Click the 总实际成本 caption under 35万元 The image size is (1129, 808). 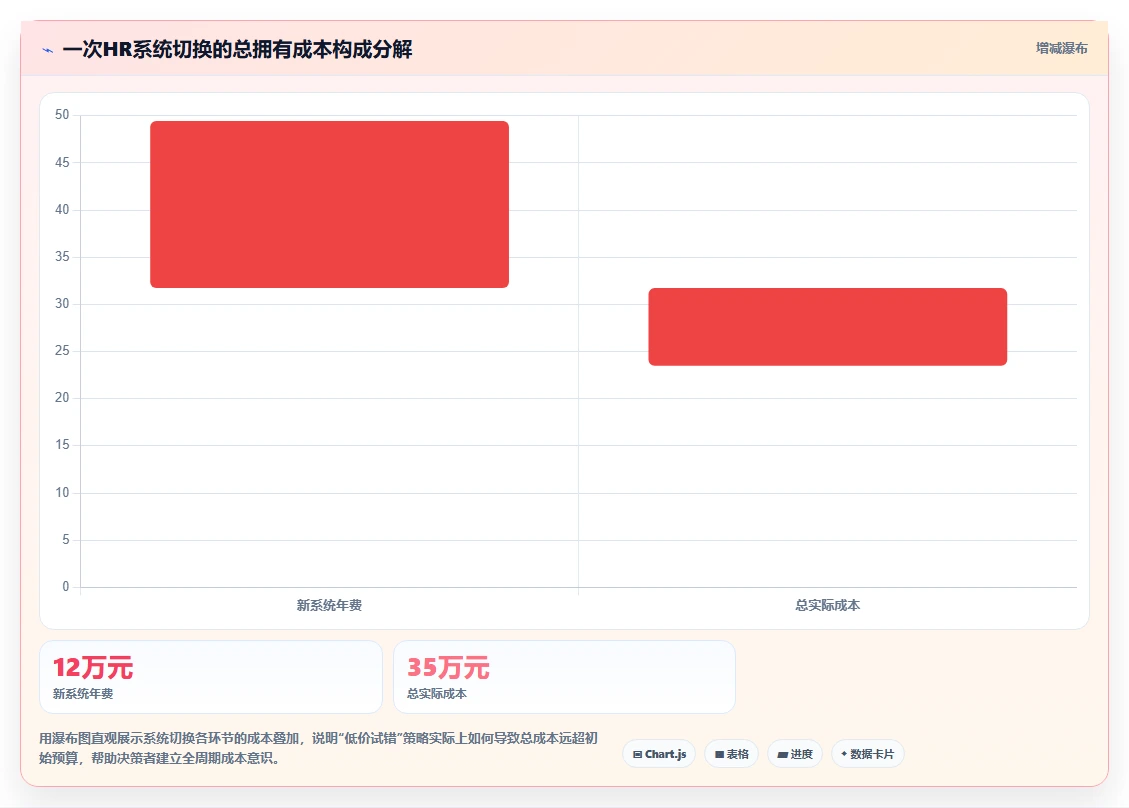(437, 694)
